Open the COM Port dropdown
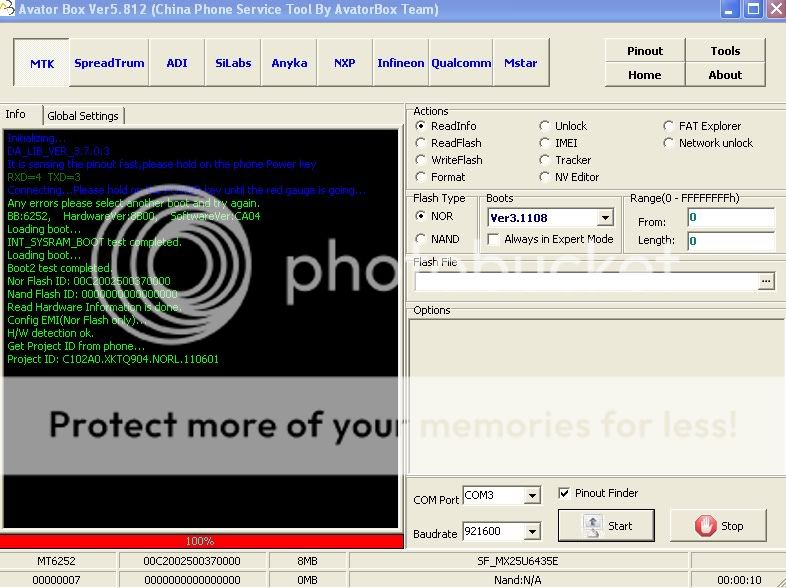 532,496
